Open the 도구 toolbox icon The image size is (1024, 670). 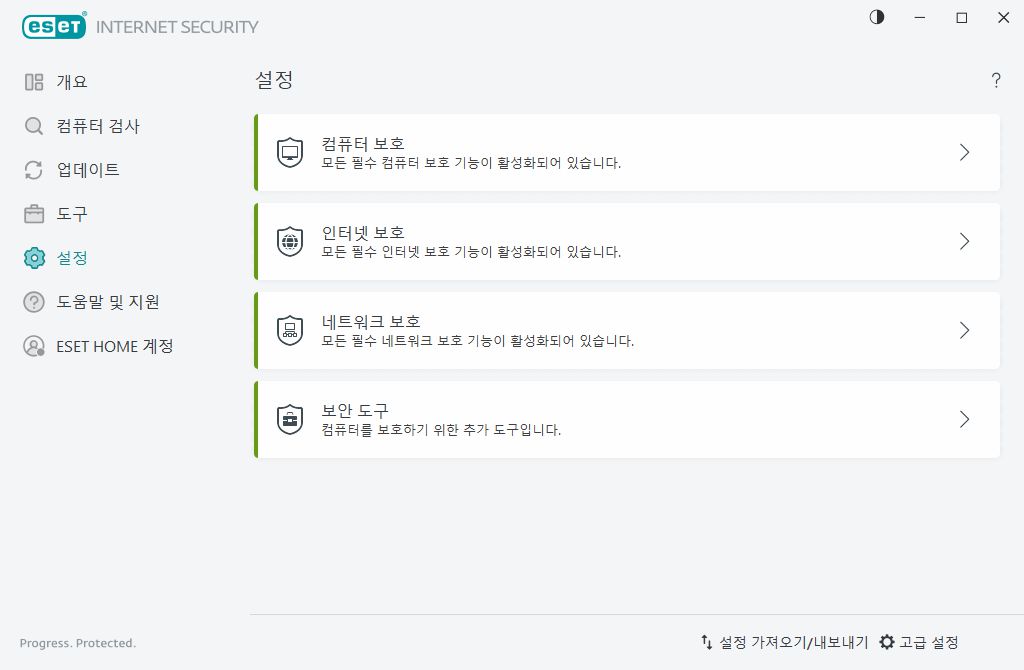tap(33, 214)
